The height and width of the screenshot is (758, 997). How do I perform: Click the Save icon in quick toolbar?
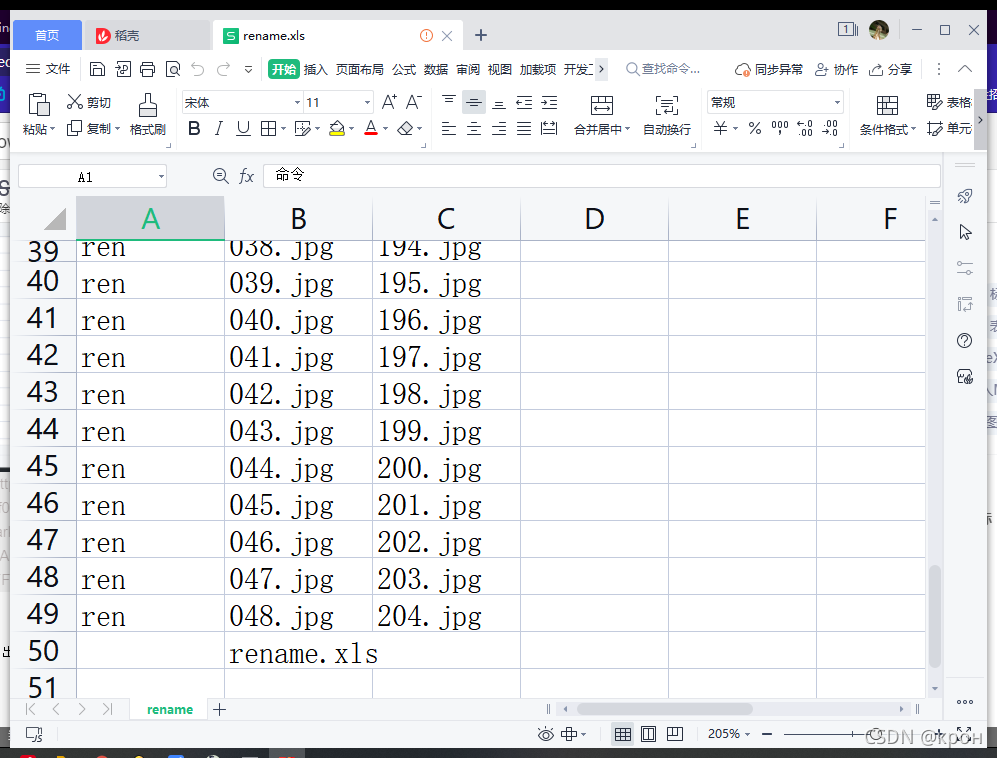pos(97,69)
